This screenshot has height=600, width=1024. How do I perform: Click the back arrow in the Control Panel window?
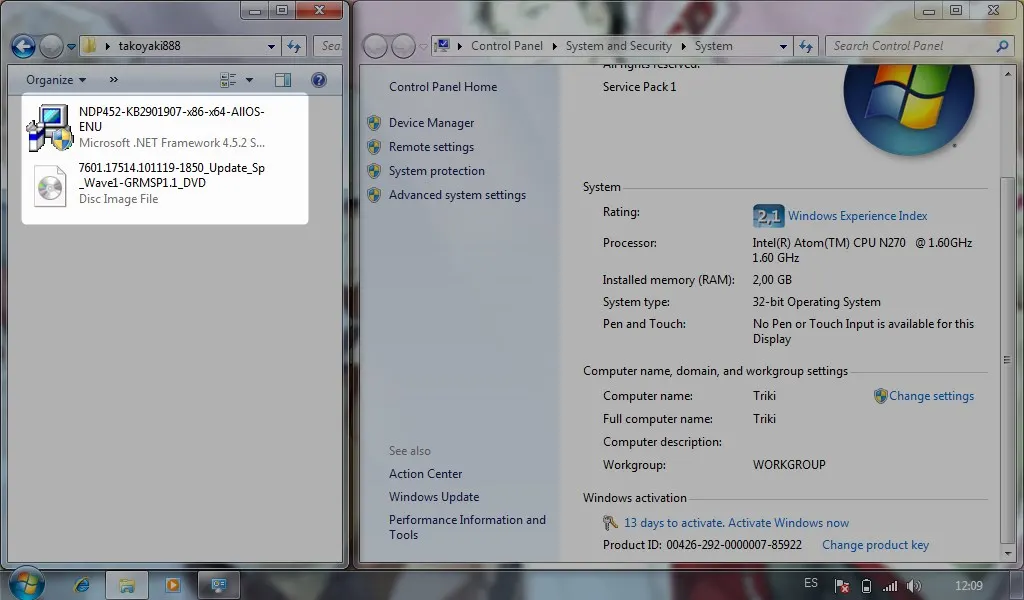click(375, 46)
